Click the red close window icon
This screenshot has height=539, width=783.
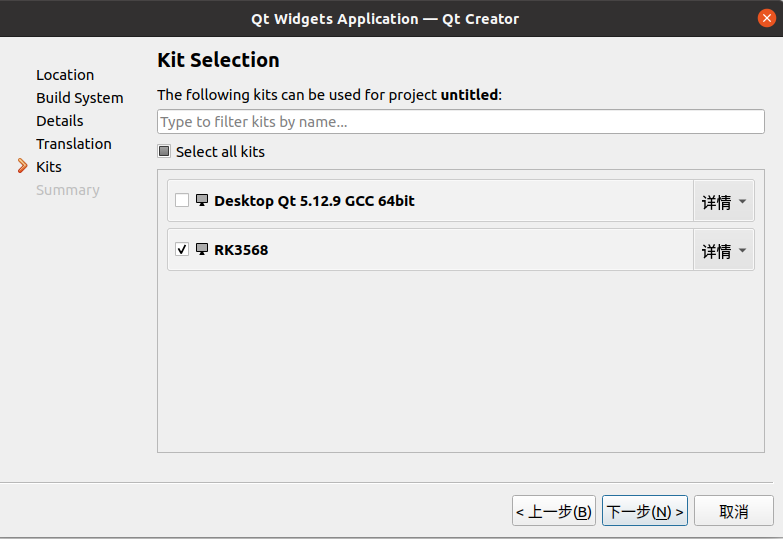point(767,18)
